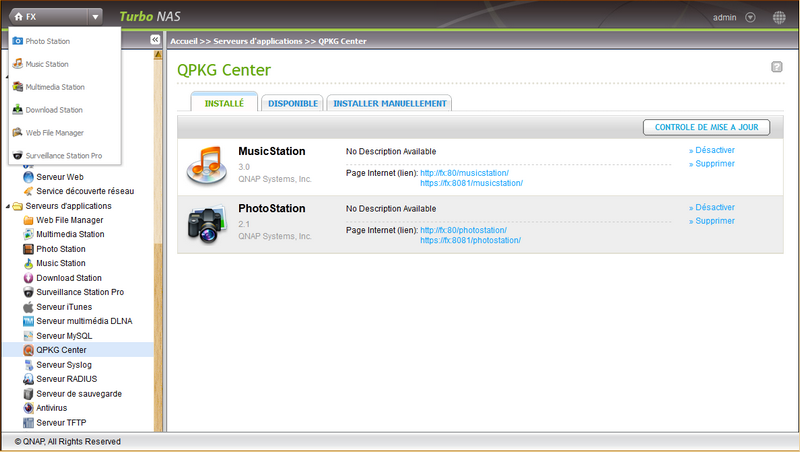Switch to the DISPONIBLE tab
Viewport: 800px width, 452px height.
(x=293, y=103)
